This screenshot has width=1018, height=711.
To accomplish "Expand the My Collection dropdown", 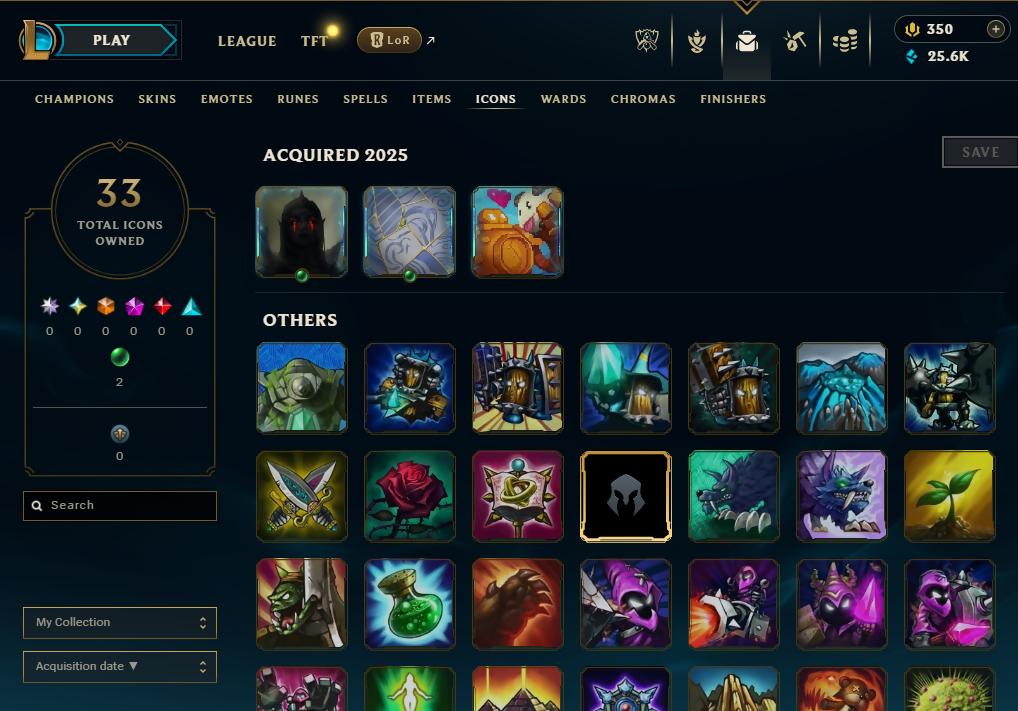I will coord(120,623).
